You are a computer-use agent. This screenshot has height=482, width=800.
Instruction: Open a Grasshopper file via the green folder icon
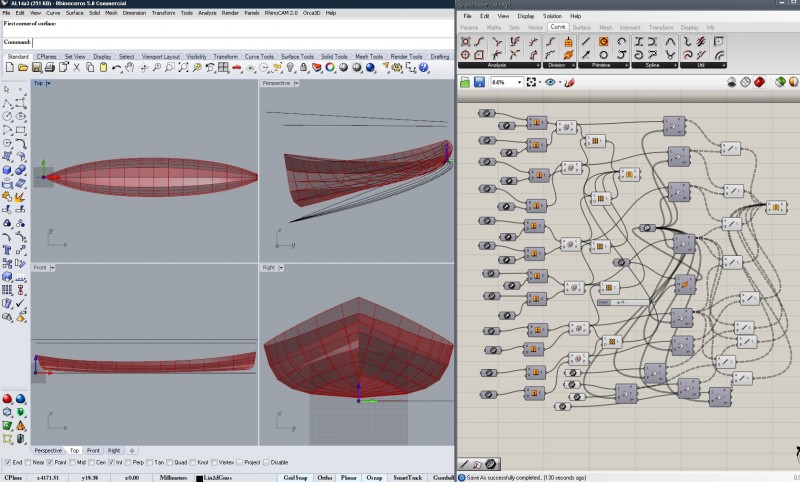[x=465, y=82]
